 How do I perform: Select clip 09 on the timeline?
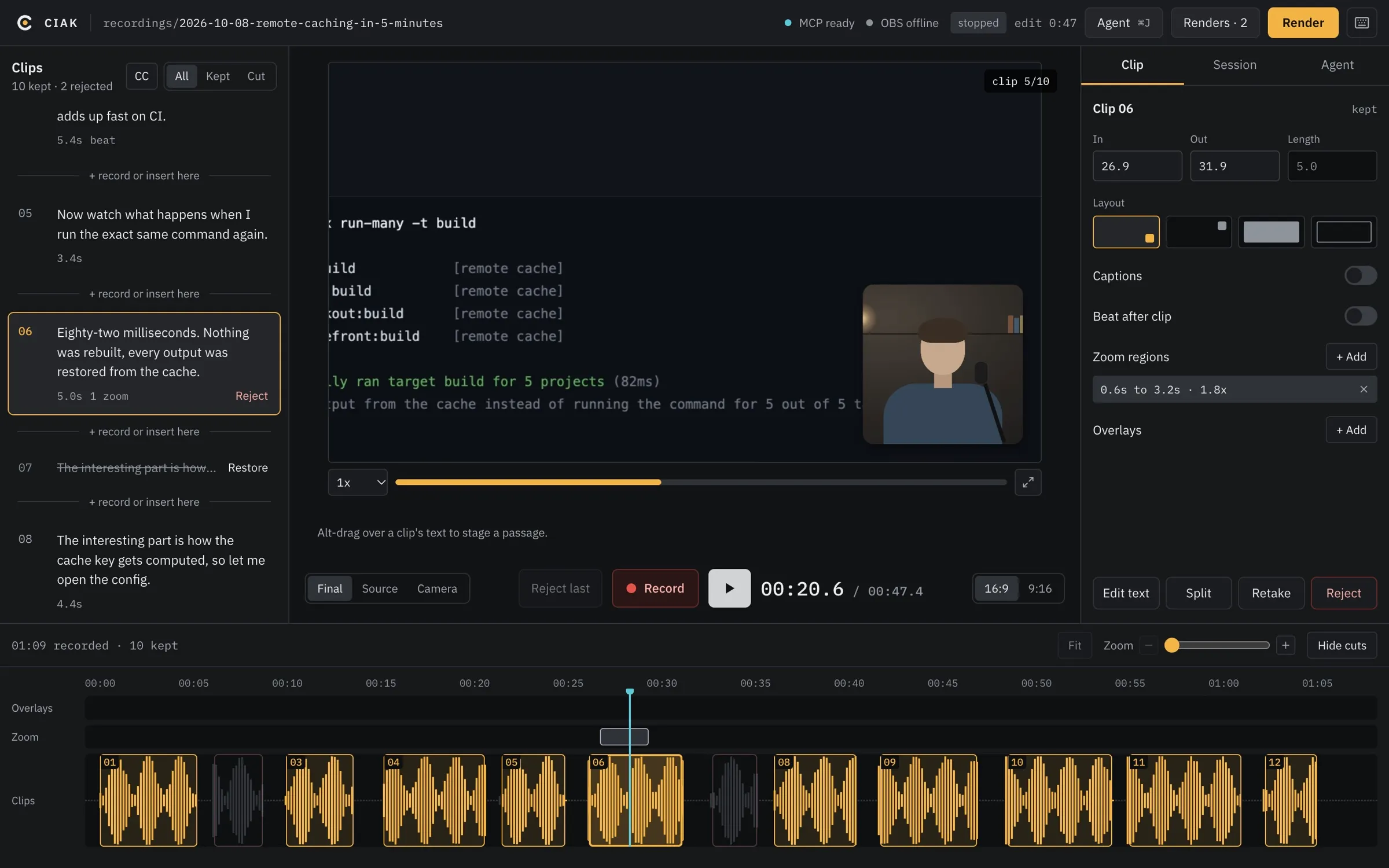pos(928,800)
